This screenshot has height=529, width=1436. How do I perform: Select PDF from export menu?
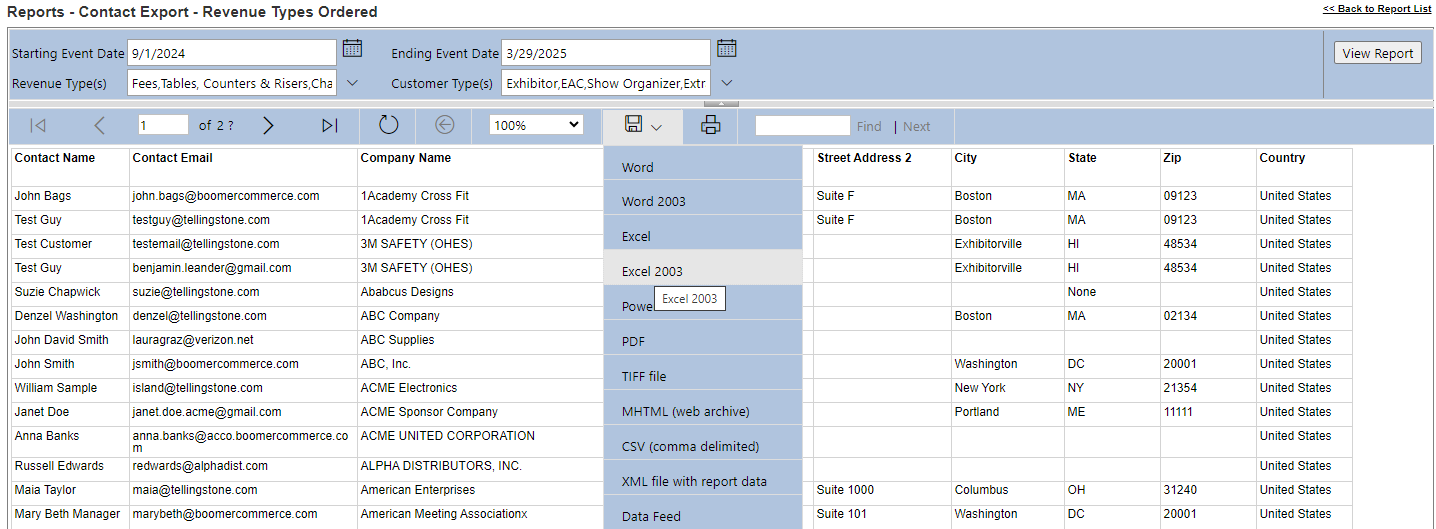(634, 342)
